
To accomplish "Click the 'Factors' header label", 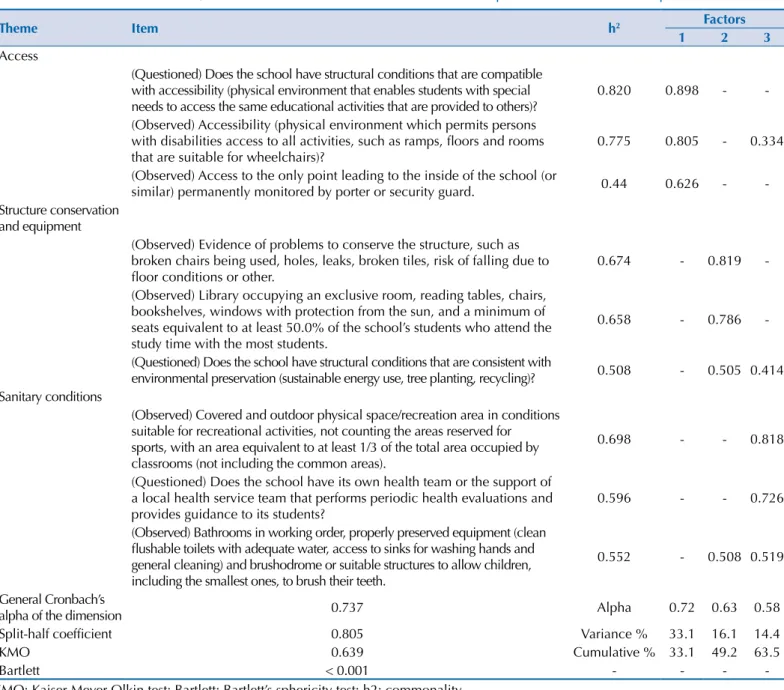I will pyautogui.click(x=724, y=19).
